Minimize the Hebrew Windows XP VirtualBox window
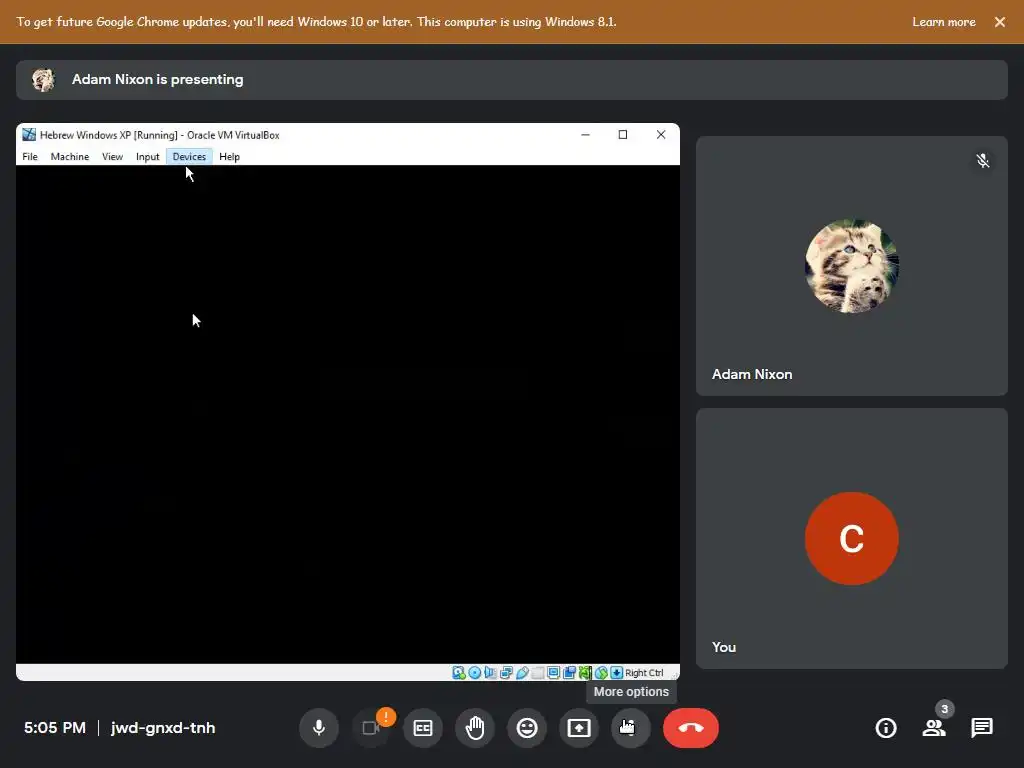The width and height of the screenshot is (1024, 768). 585,135
